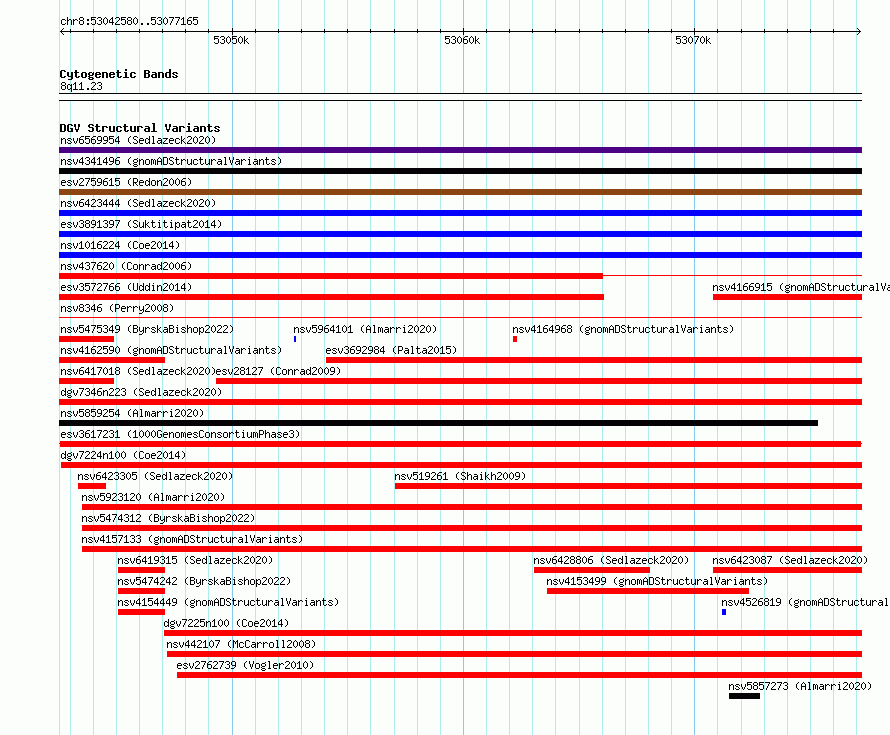Open esv3692984 (Palta2015) label

click(x=391, y=350)
